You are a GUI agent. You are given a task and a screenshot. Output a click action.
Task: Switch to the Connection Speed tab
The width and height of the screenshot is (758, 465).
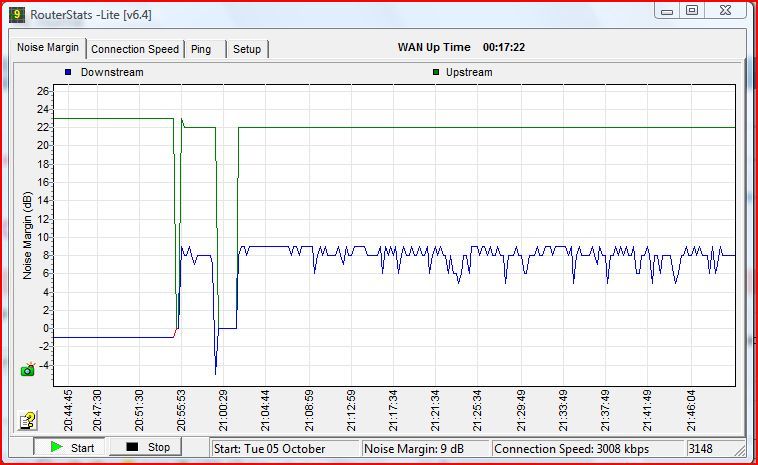click(x=135, y=49)
